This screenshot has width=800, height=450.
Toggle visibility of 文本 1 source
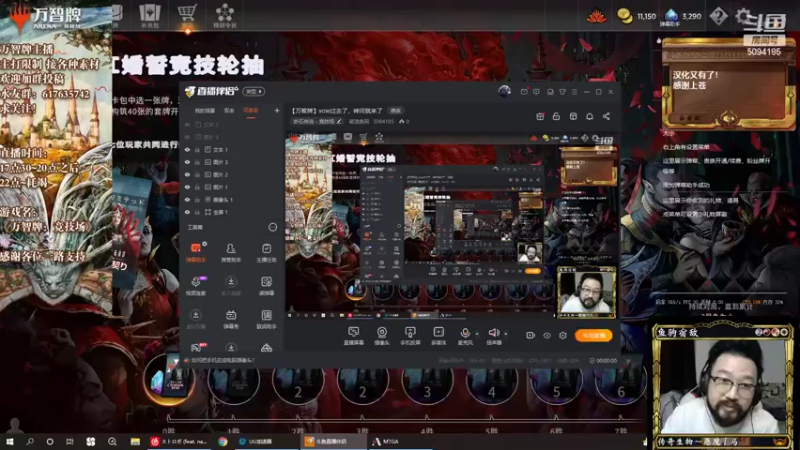187,150
